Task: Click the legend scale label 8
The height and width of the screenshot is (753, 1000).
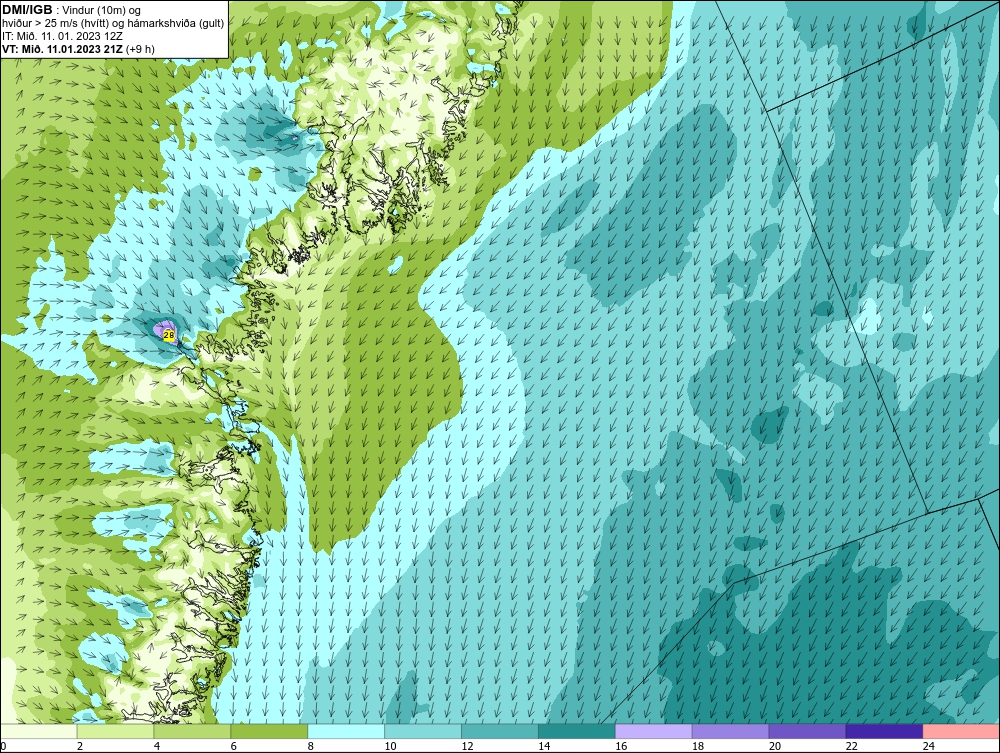Action: point(311,746)
